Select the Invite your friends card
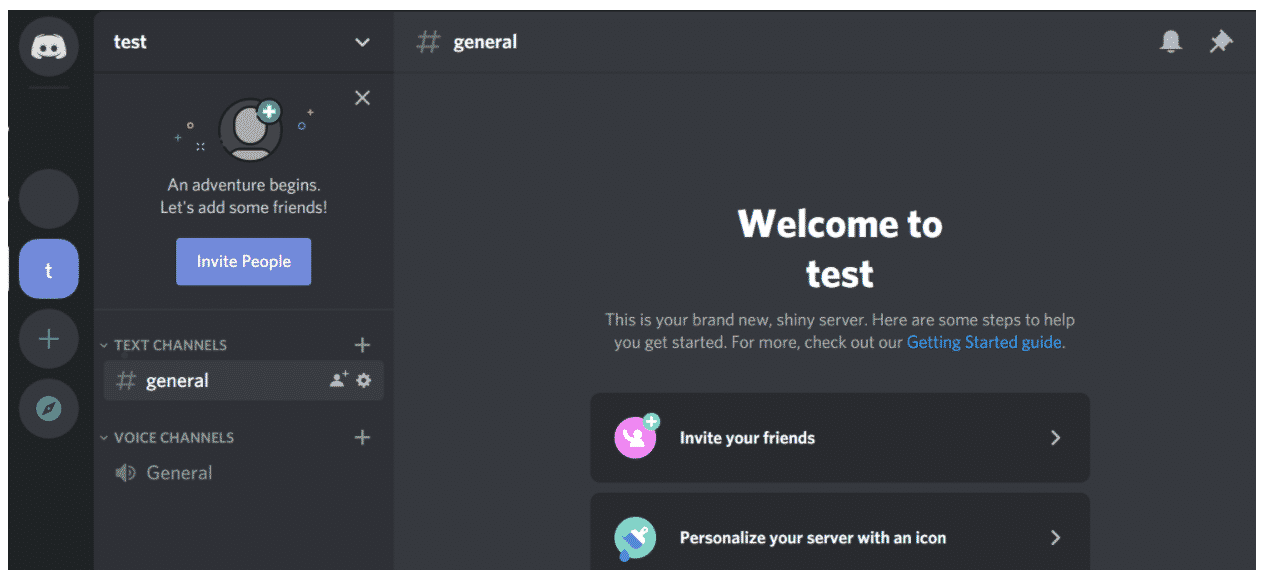 click(839, 438)
